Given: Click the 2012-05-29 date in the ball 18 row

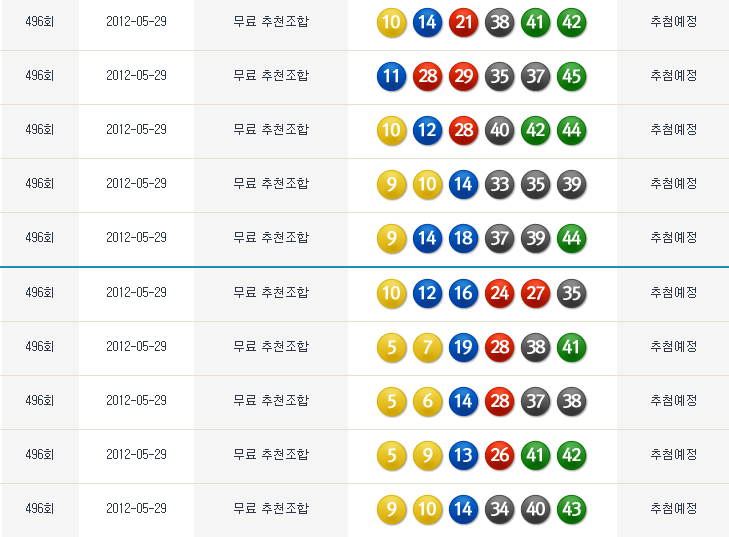Looking at the screenshot, I should click(136, 237).
